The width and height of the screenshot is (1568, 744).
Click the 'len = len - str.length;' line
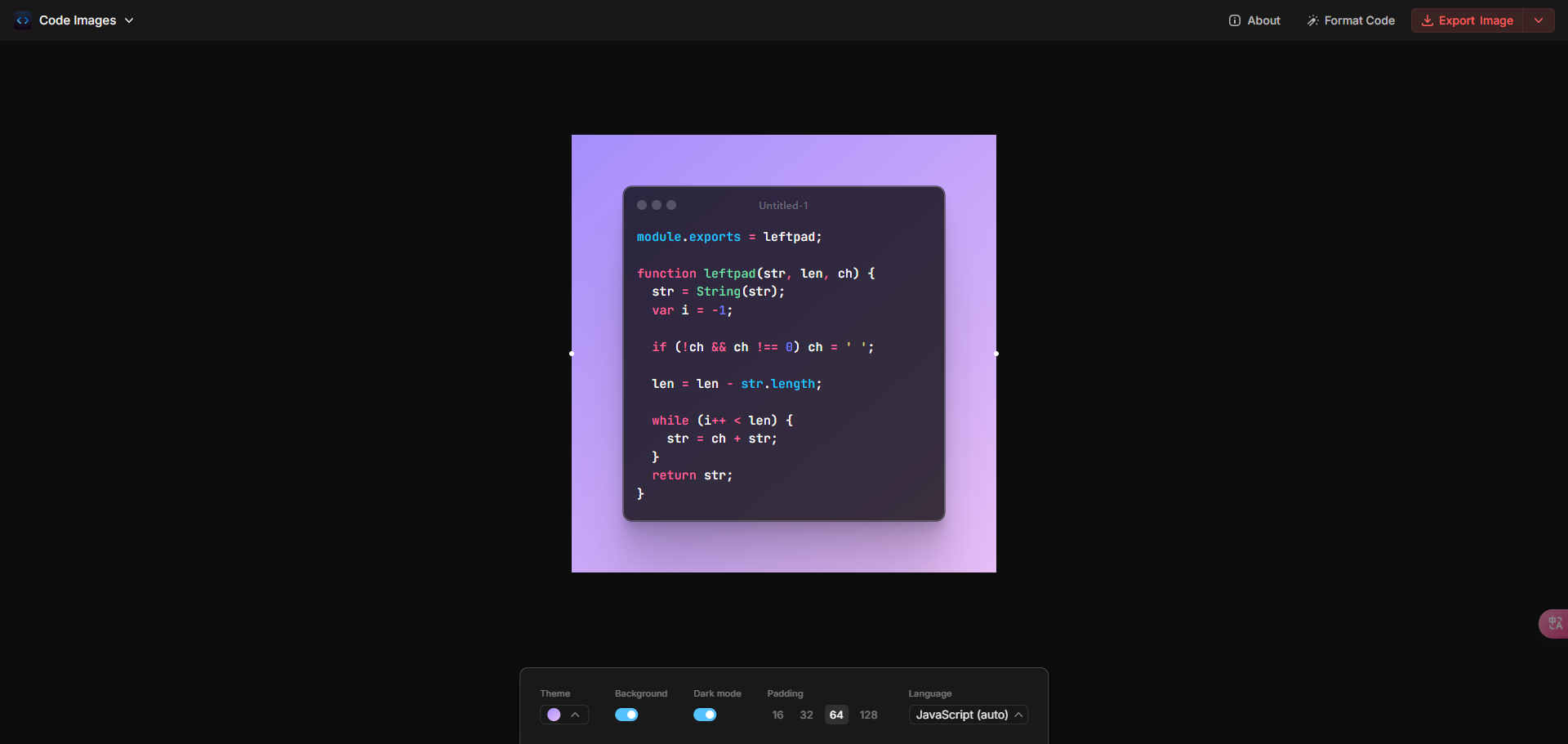coord(737,384)
